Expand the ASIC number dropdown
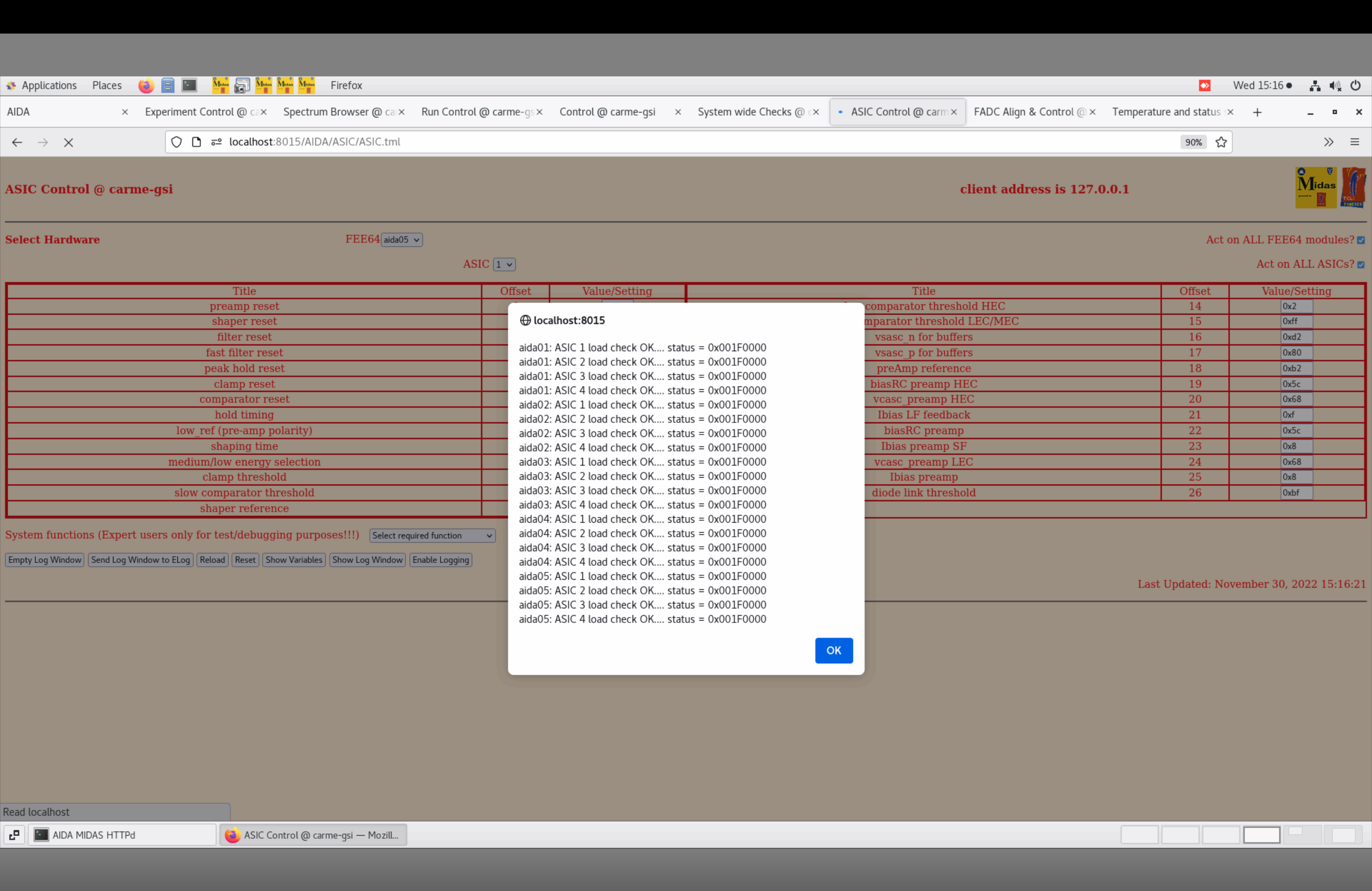Image resolution: width=1372 pixels, height=891 pixels. coord(504,264)
